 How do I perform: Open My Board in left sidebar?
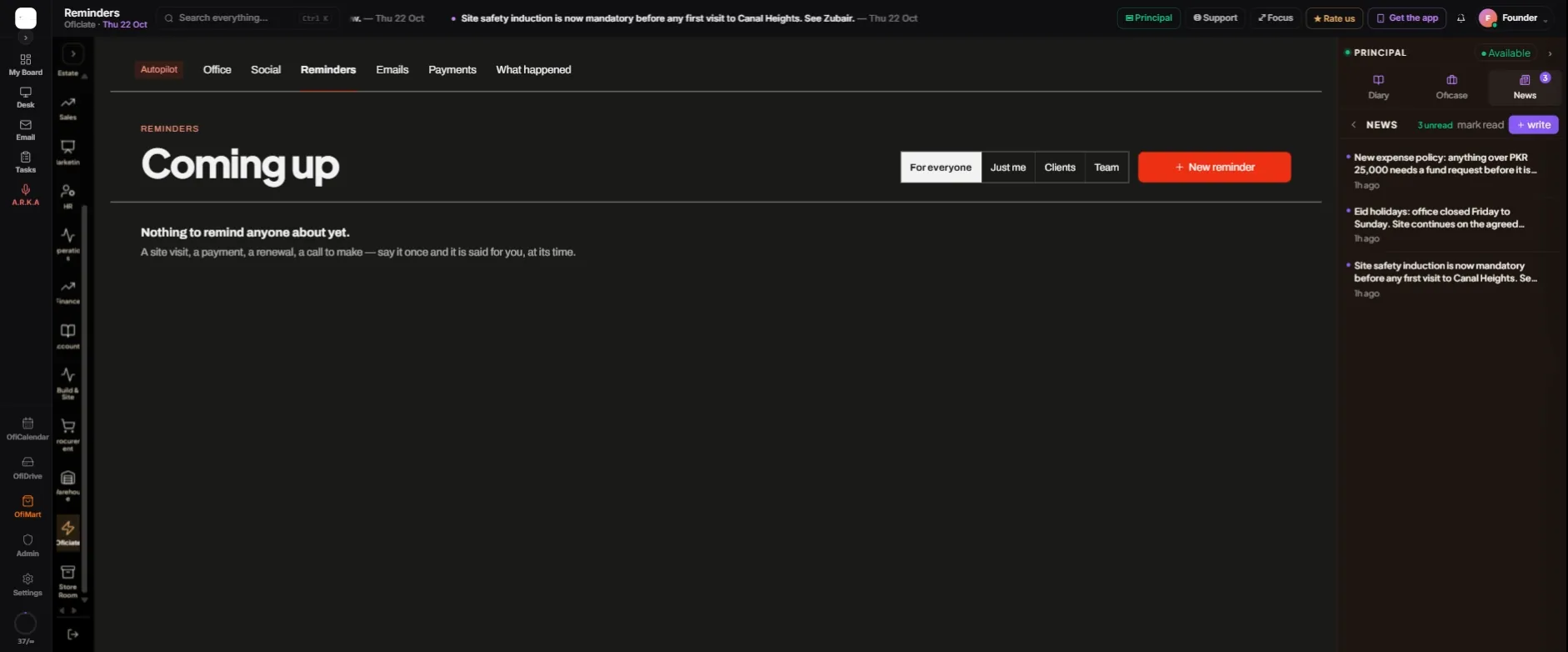coord(26,65)
